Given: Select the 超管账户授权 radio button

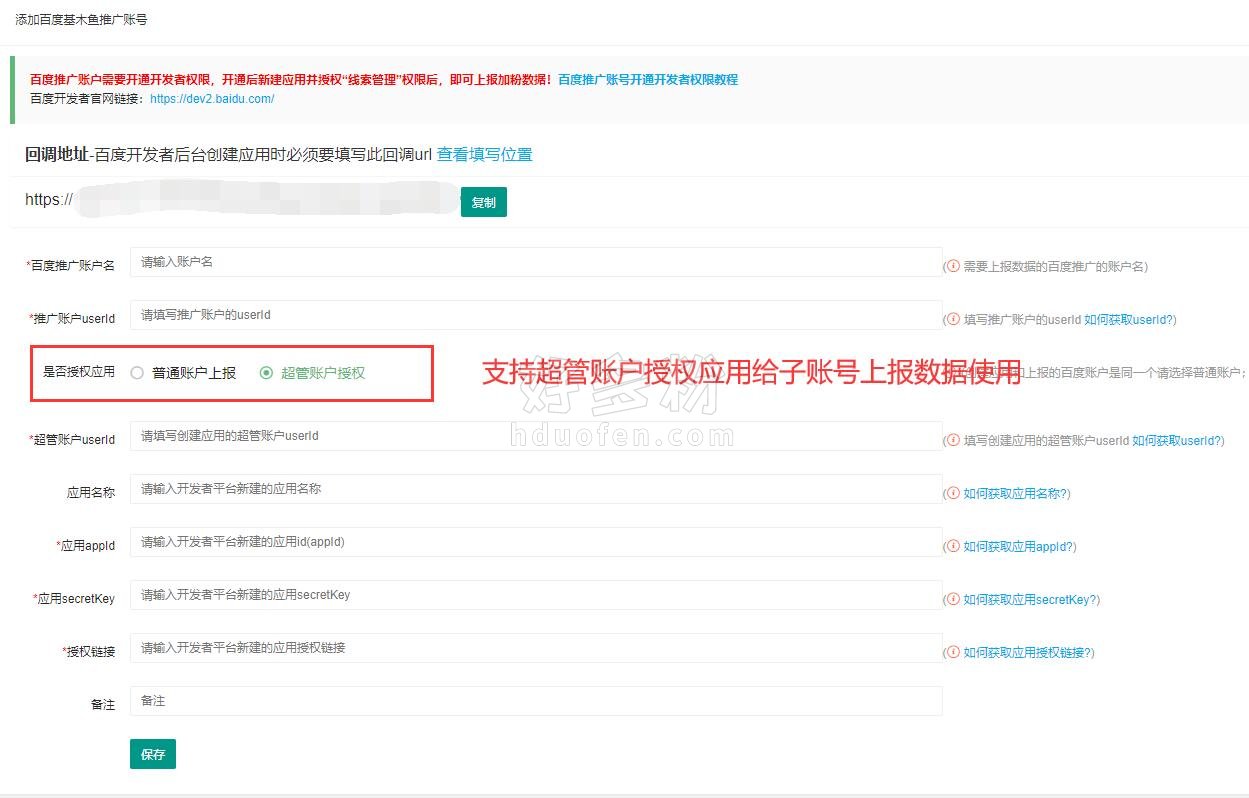Looking at the screenshot, I should tap(266, 373).
